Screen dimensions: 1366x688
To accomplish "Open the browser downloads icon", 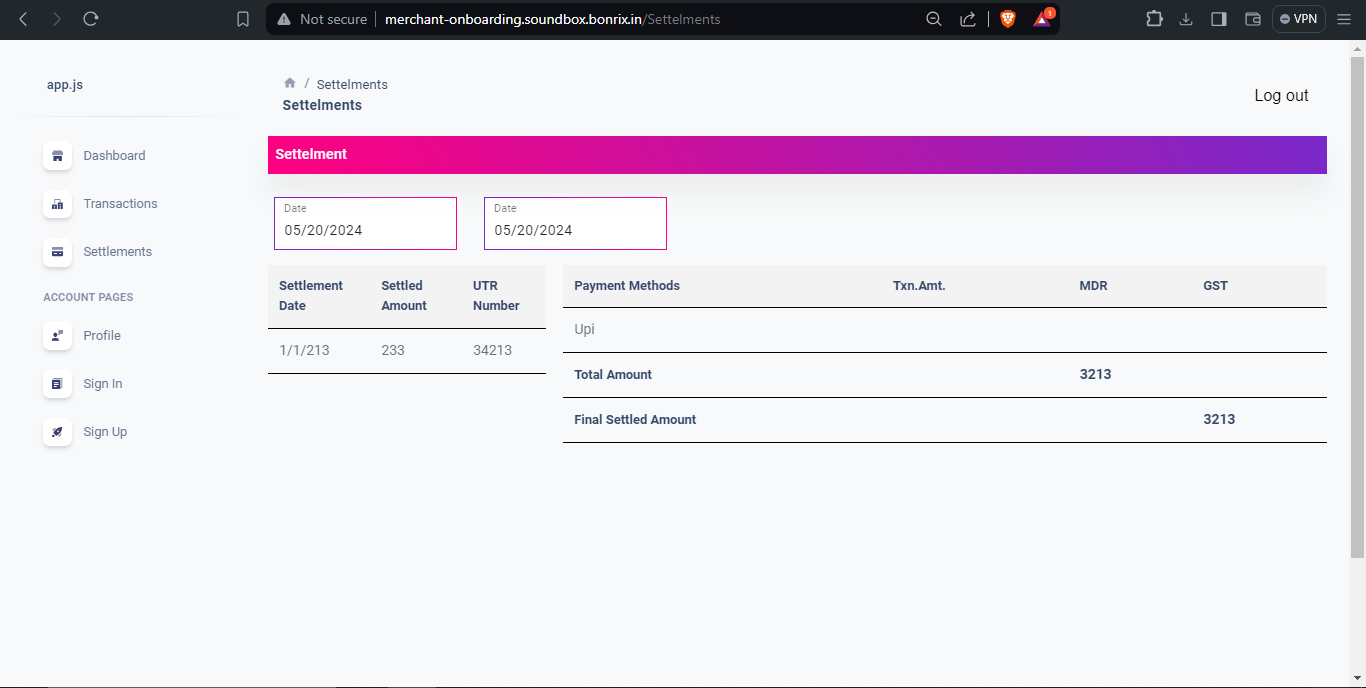I will (x=1186, y=18).
